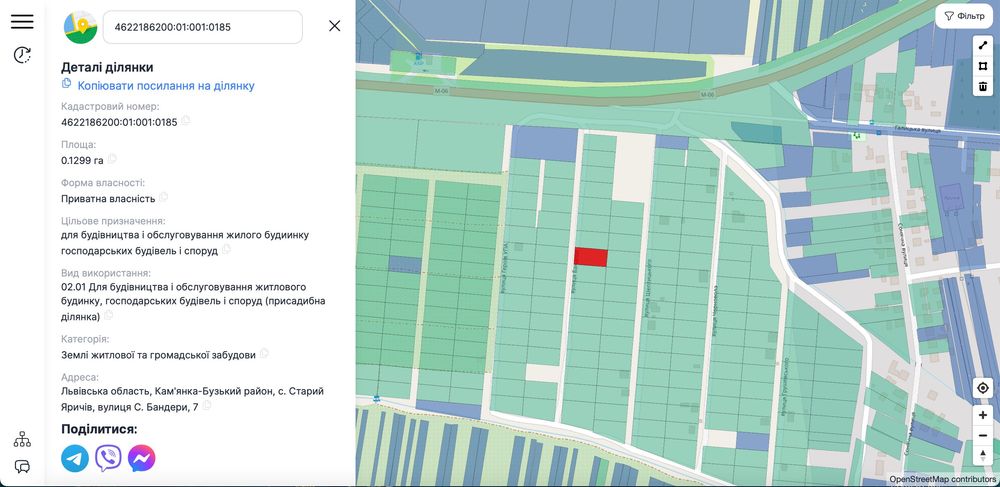
Task: Click the 'Деталі ділянки' heading
Action: tap(107, 68)
